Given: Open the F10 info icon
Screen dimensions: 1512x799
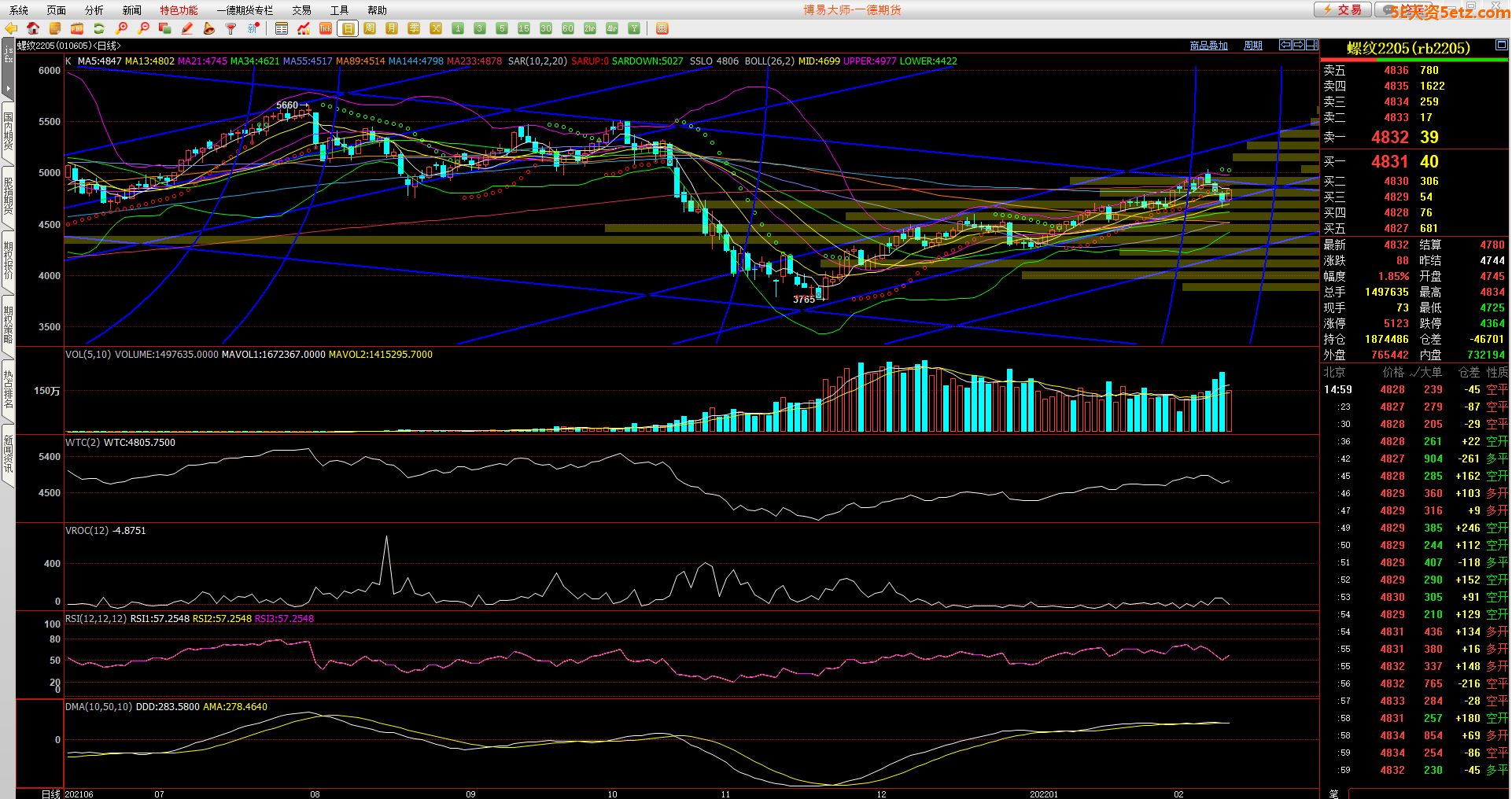Looking at the screenshot, I should 77,28.
